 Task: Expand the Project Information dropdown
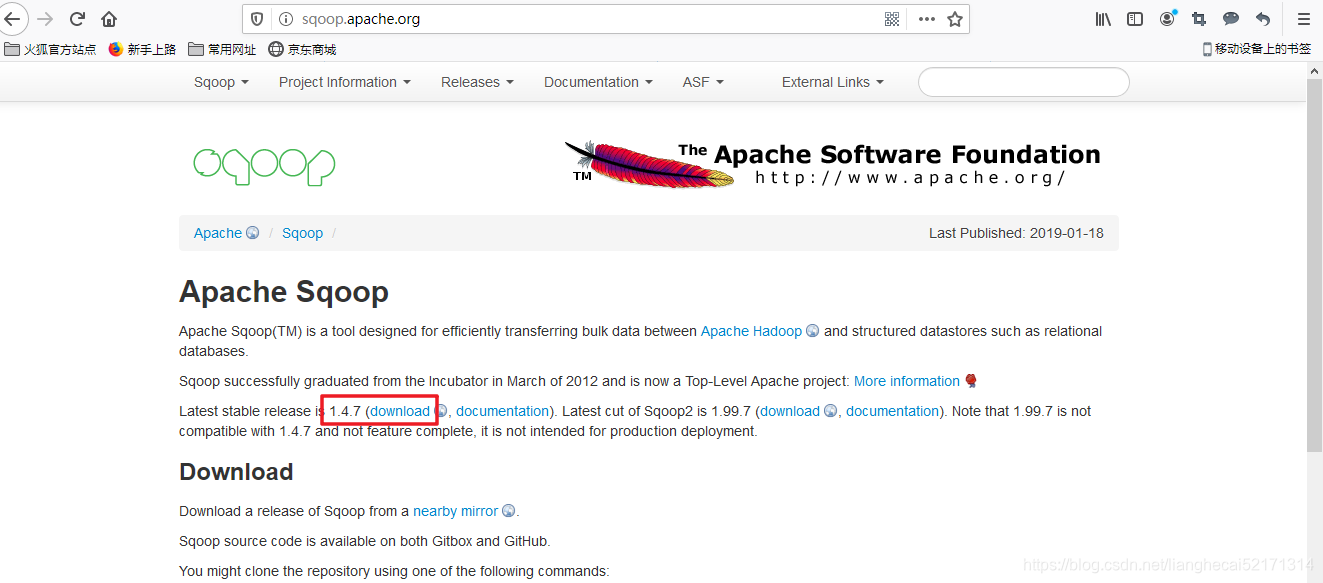pos(345,82)
